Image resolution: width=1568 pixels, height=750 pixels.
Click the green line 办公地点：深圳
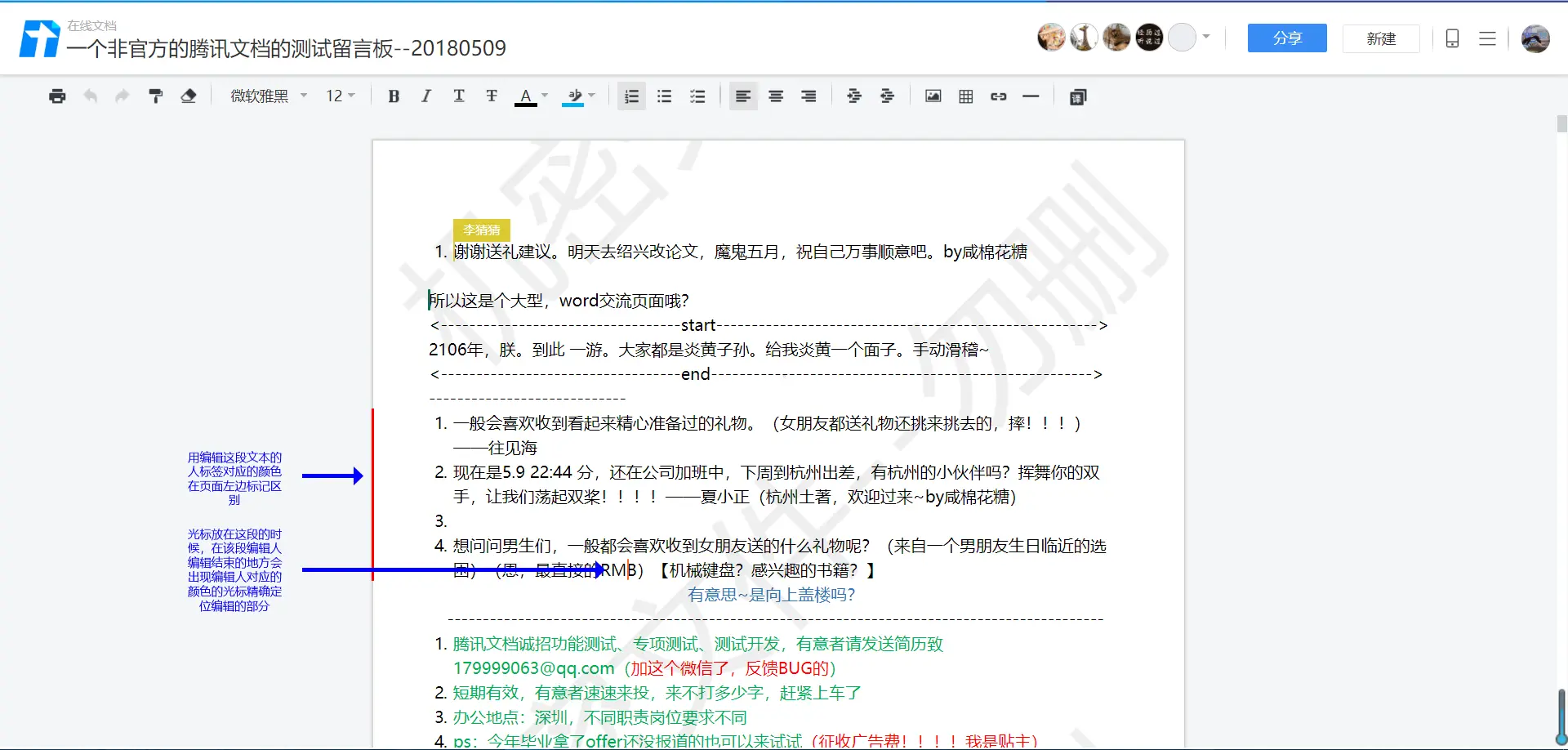[x=600, y=717]
